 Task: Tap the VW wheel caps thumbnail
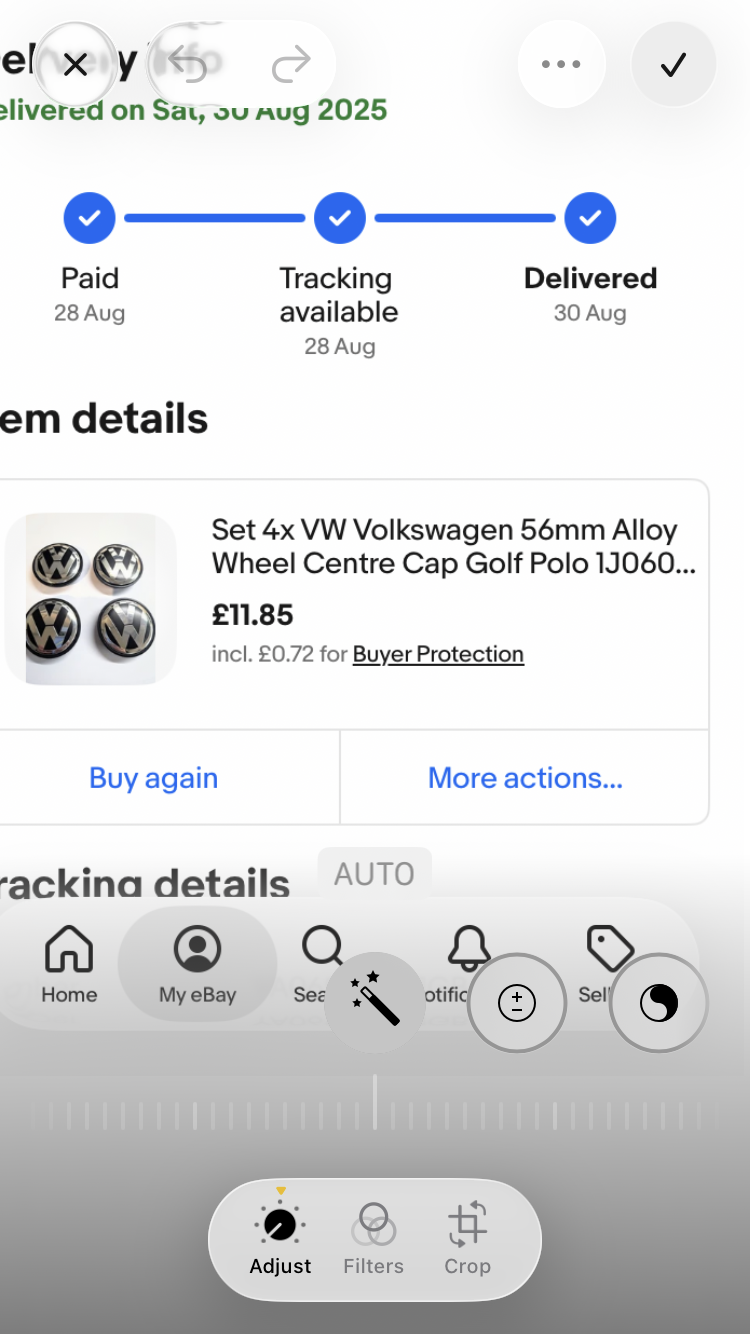point(91,599)
